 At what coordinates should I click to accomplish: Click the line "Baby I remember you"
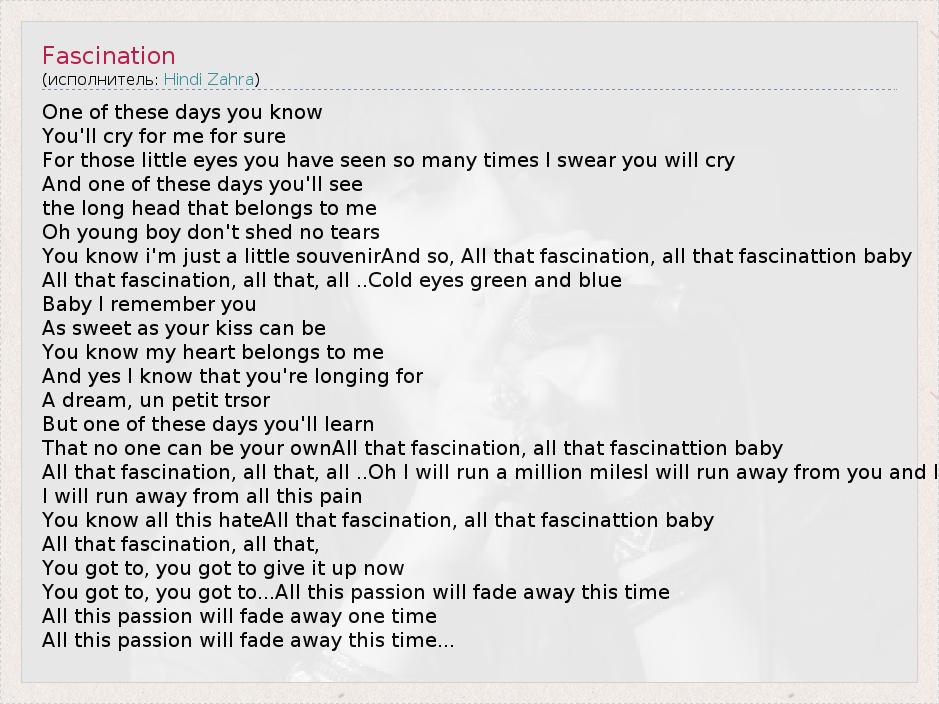[149, 304]
